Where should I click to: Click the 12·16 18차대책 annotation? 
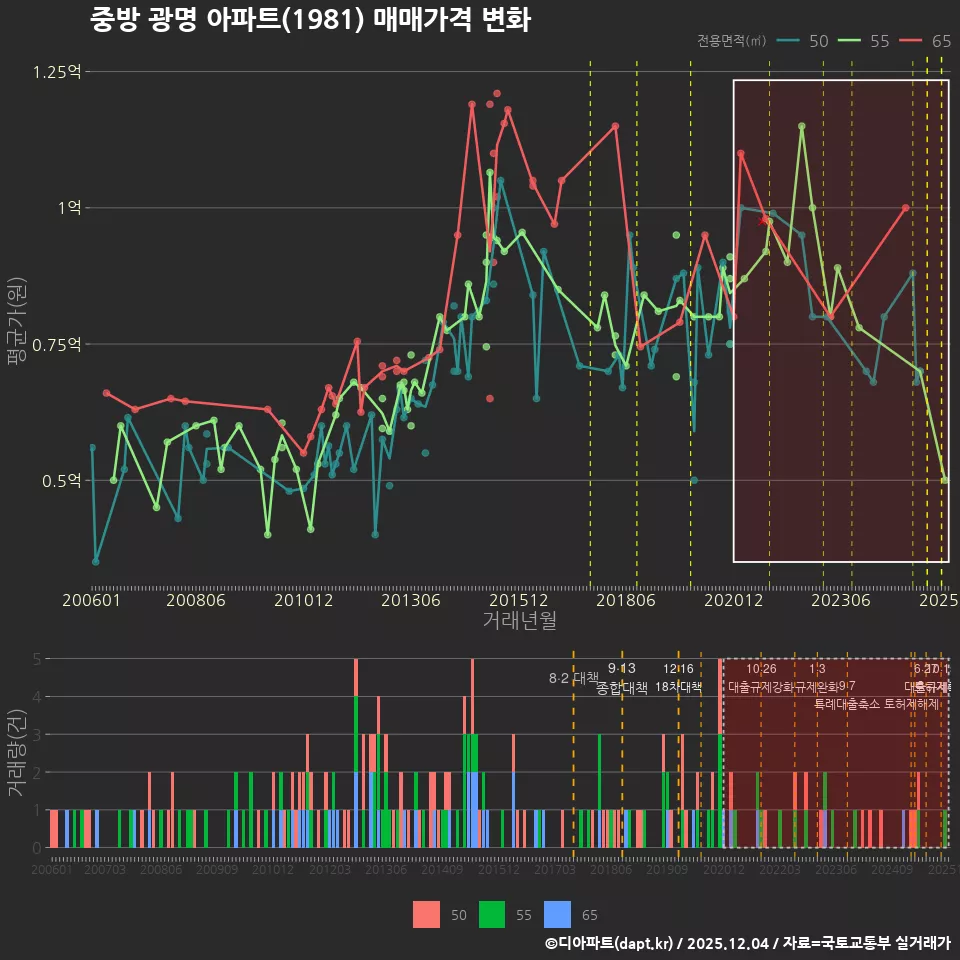click(x=678, y=678)
